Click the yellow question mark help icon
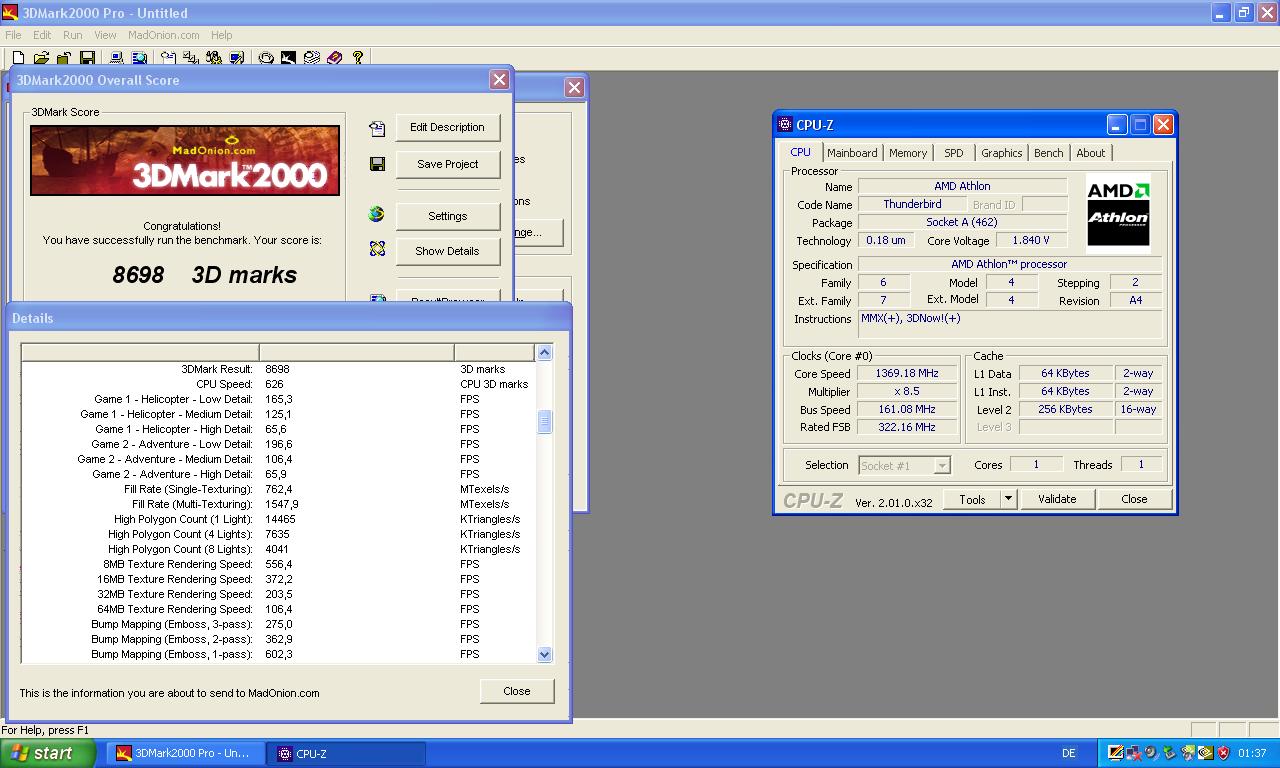 point(358,58)
